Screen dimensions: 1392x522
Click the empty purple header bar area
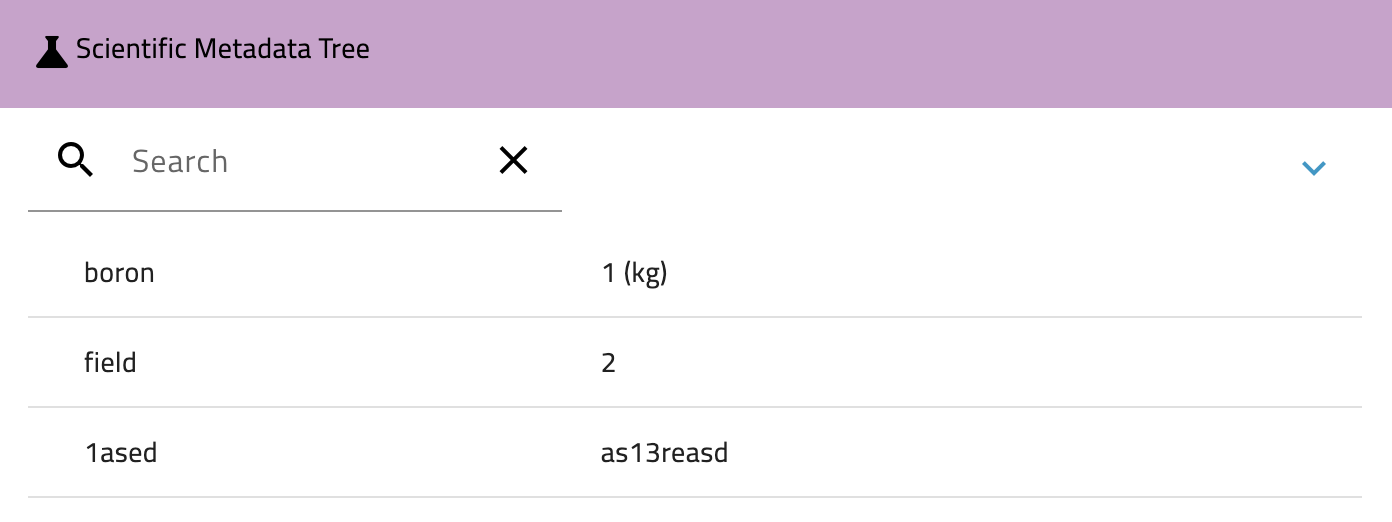[x=850, y=52]
